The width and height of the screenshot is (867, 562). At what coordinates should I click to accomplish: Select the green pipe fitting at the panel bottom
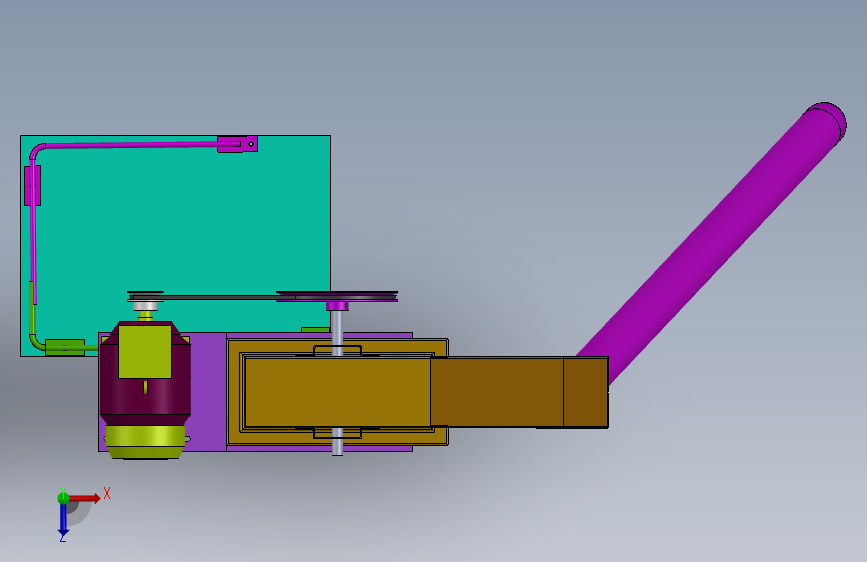pos(65,347)
